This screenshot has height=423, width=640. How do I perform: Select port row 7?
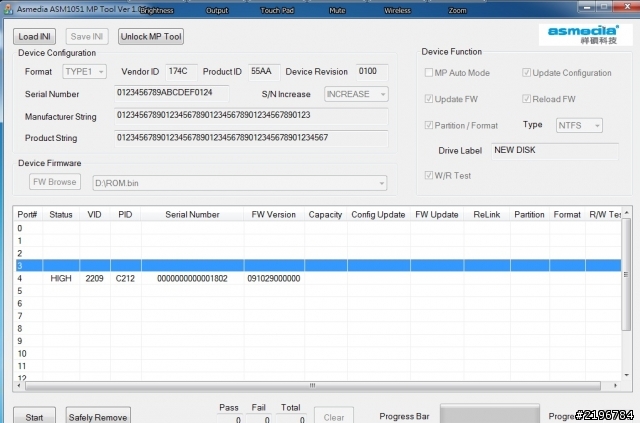[318, 316]
